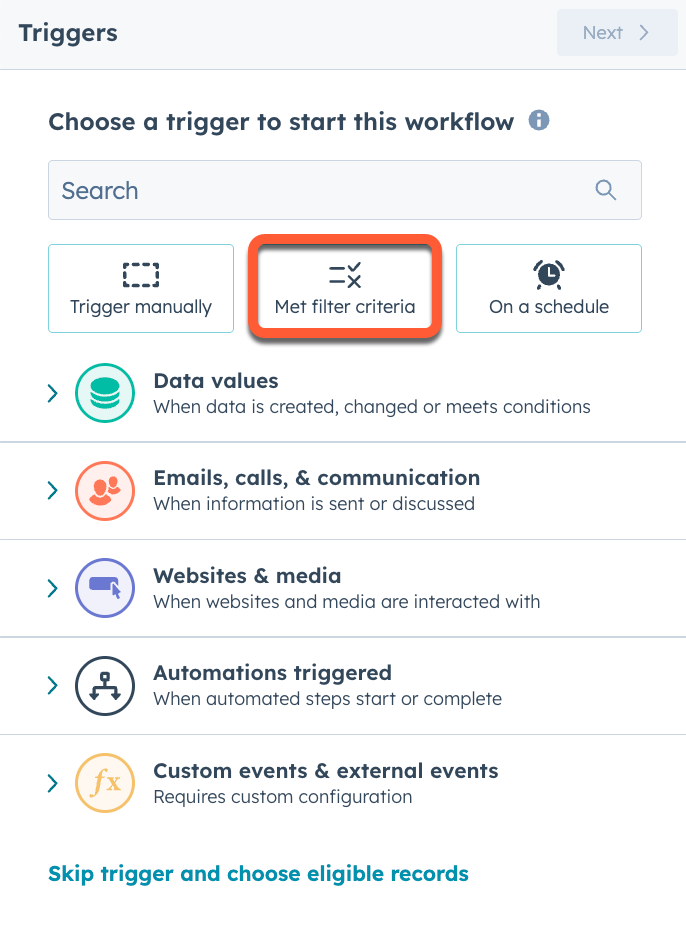Click the search magnifying glass icon
The height and width of the screenshot is (926, 686).
click(605, 189)
